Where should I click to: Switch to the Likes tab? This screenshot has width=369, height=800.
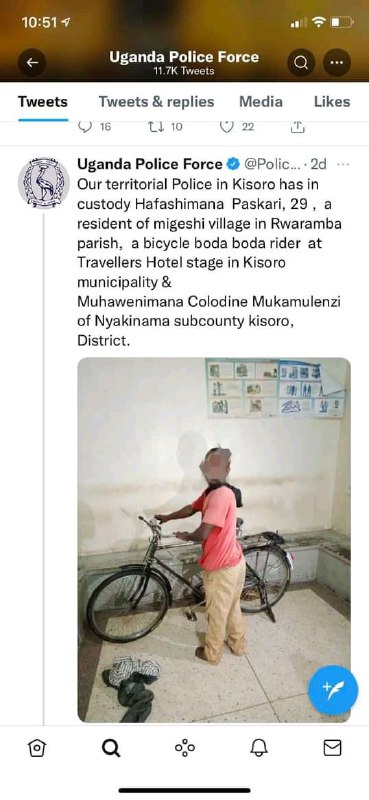tap(332, 102)
